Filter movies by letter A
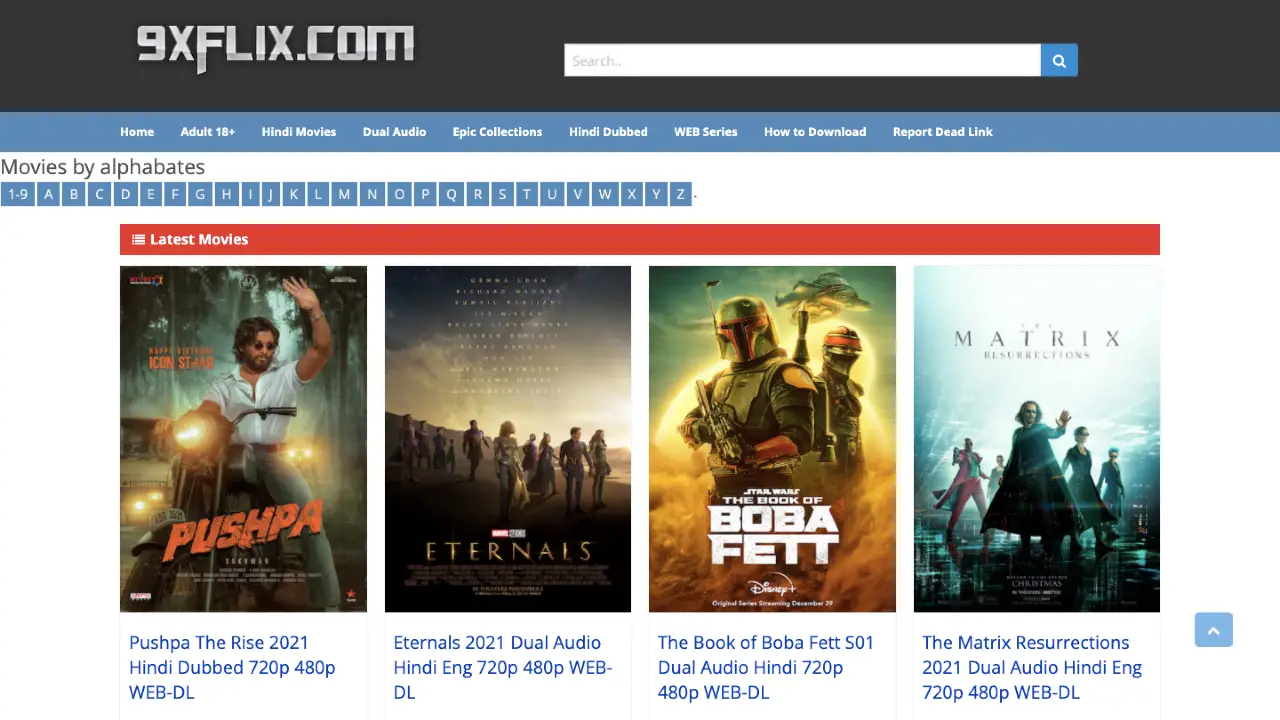The image size is (1280, 720). pyautogui.click(x=49, y=194)
